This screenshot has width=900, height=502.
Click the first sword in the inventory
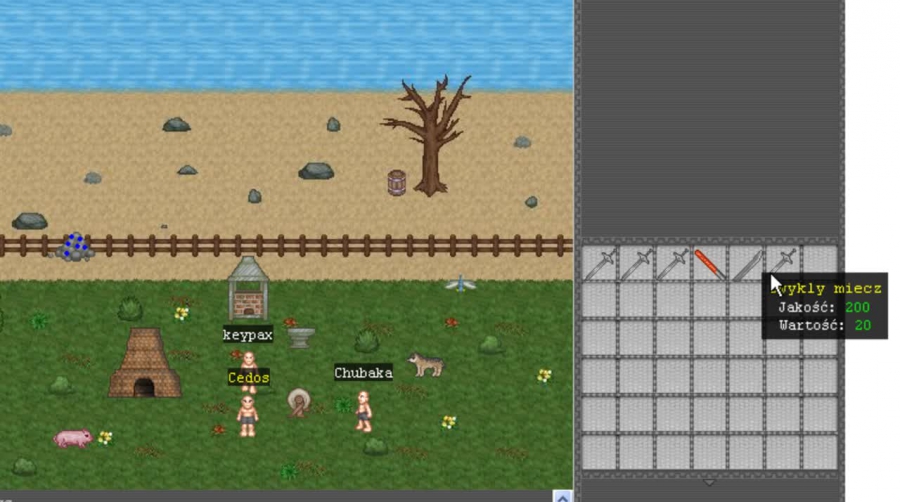(x=600, y=264)
